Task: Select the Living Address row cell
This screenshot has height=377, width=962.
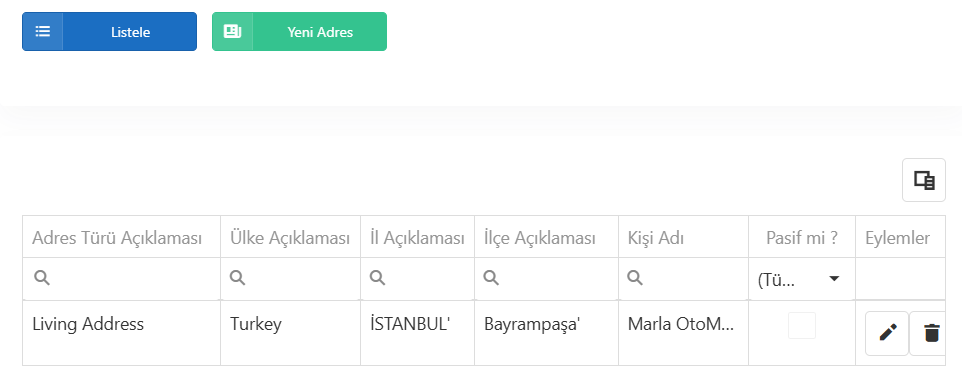Action: coord(121,333)
